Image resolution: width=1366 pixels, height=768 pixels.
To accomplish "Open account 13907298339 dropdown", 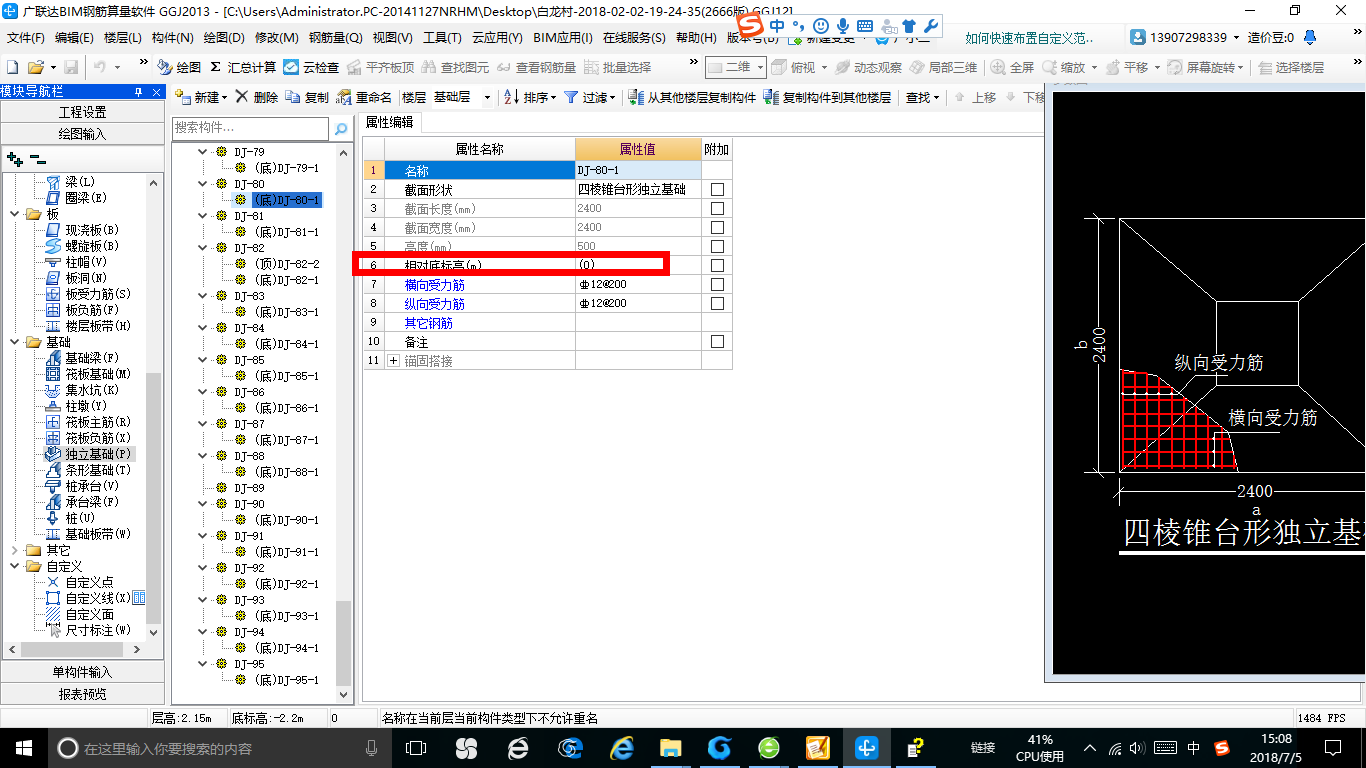I will pyautogui.click(x=1236, y=38).
